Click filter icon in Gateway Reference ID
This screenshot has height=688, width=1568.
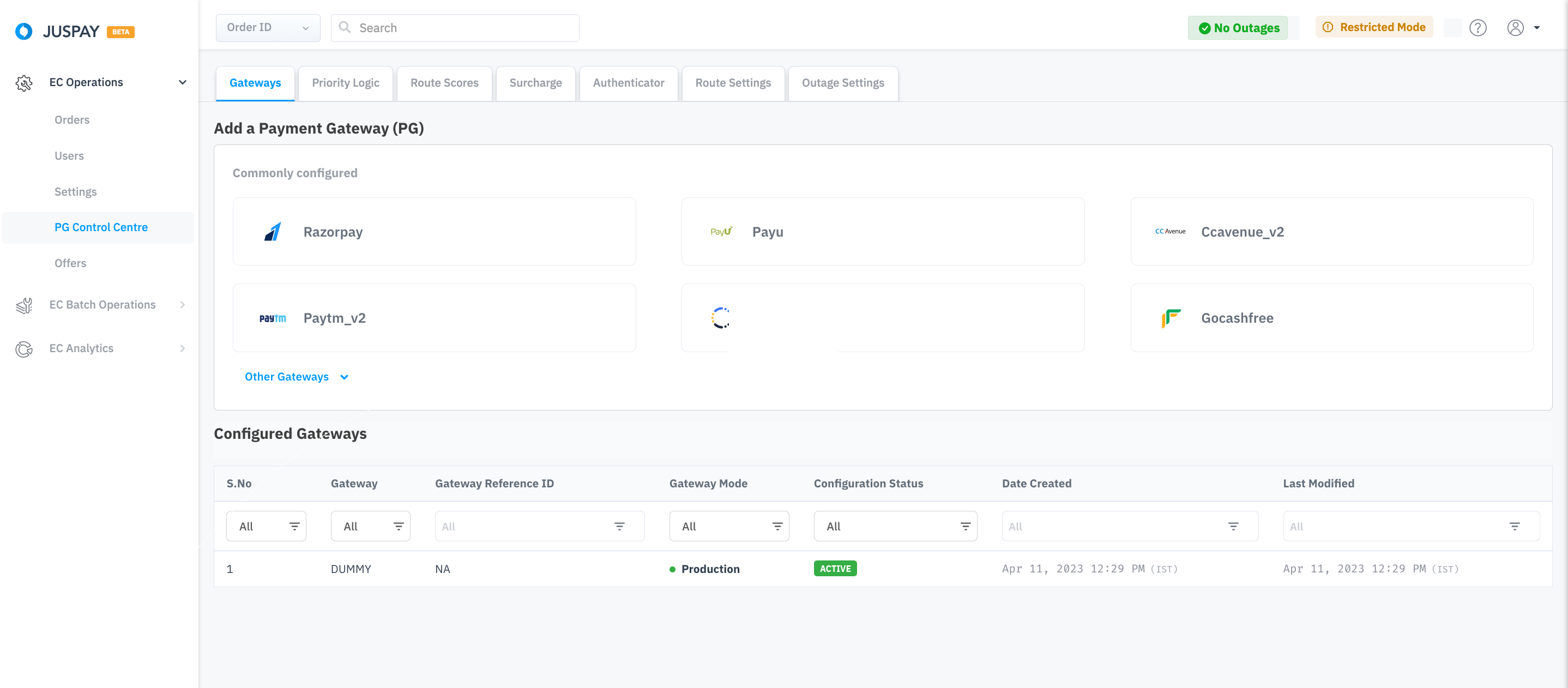point(619,526)
